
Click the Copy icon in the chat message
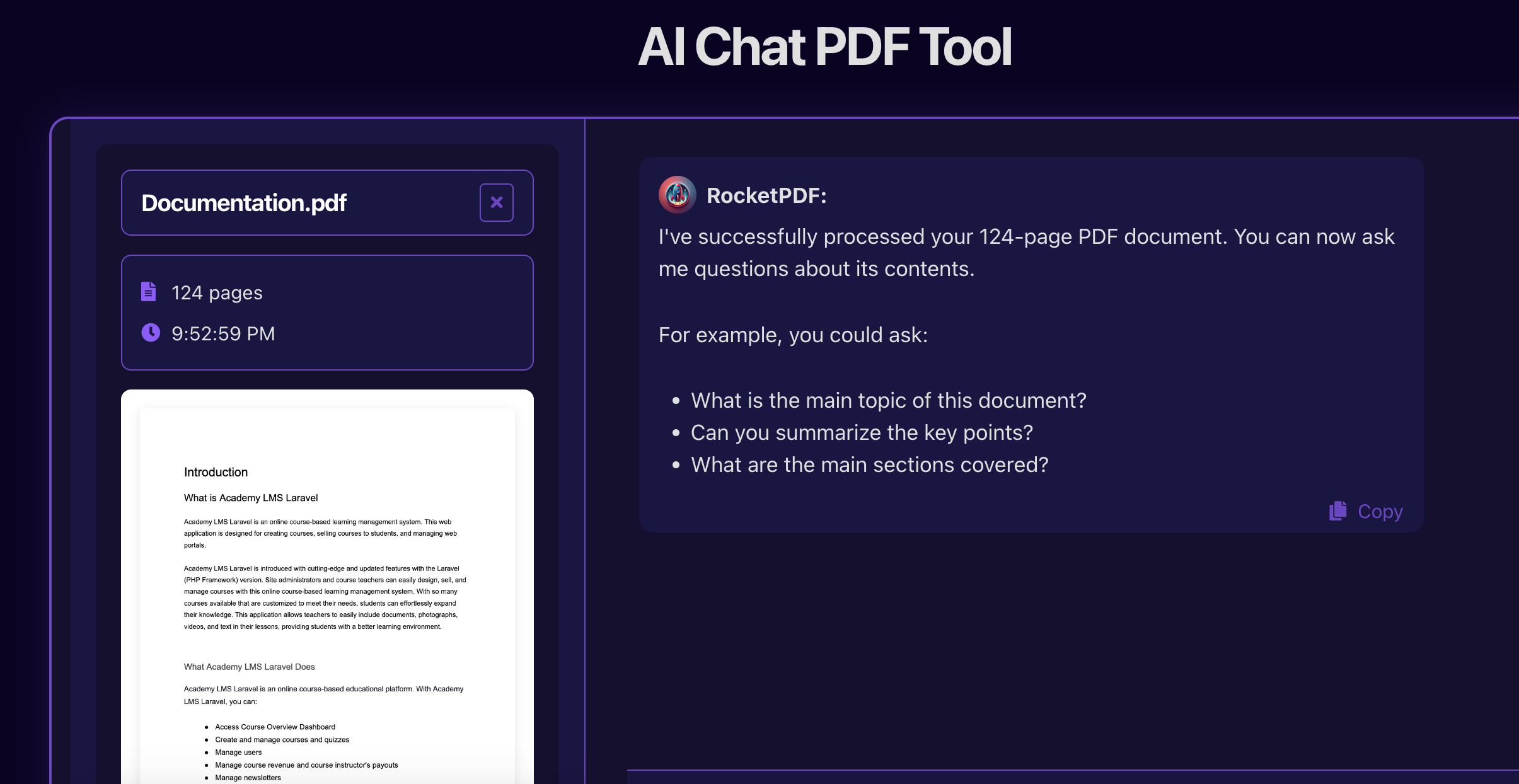click(x=1337, y=510)
